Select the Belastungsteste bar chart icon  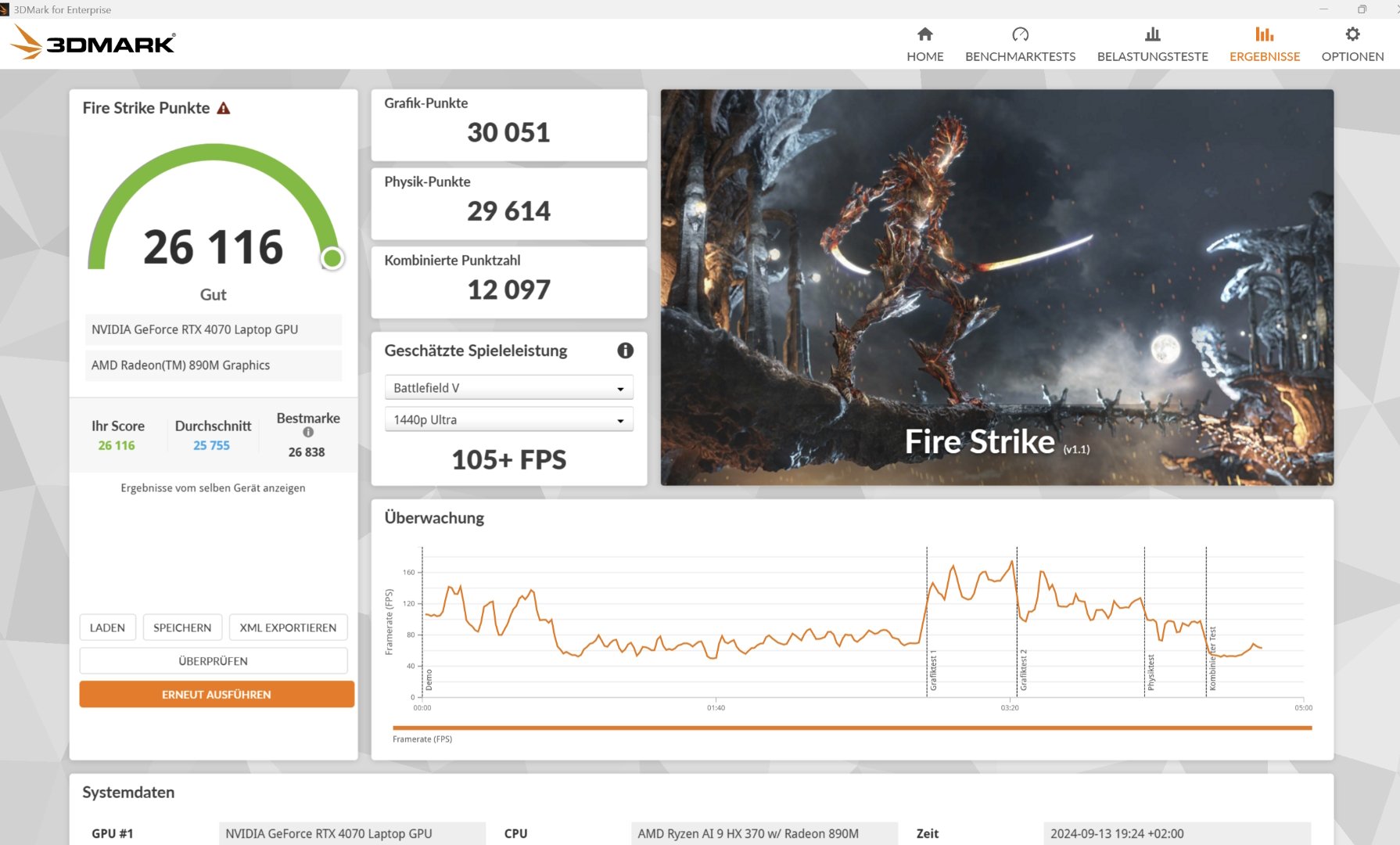[x=1152, y=34]
